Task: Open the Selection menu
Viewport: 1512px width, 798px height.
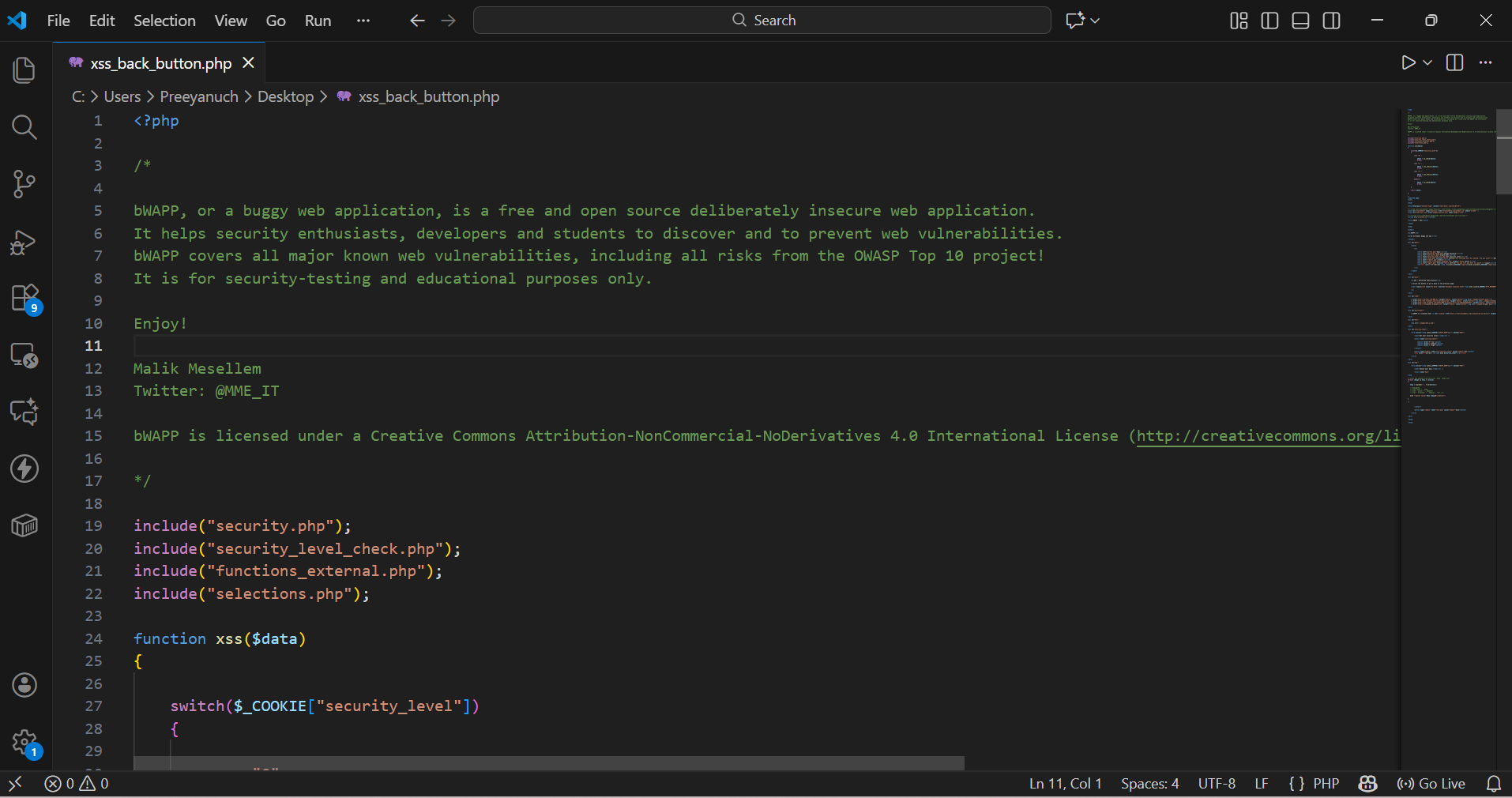Action: coord(164,21)
